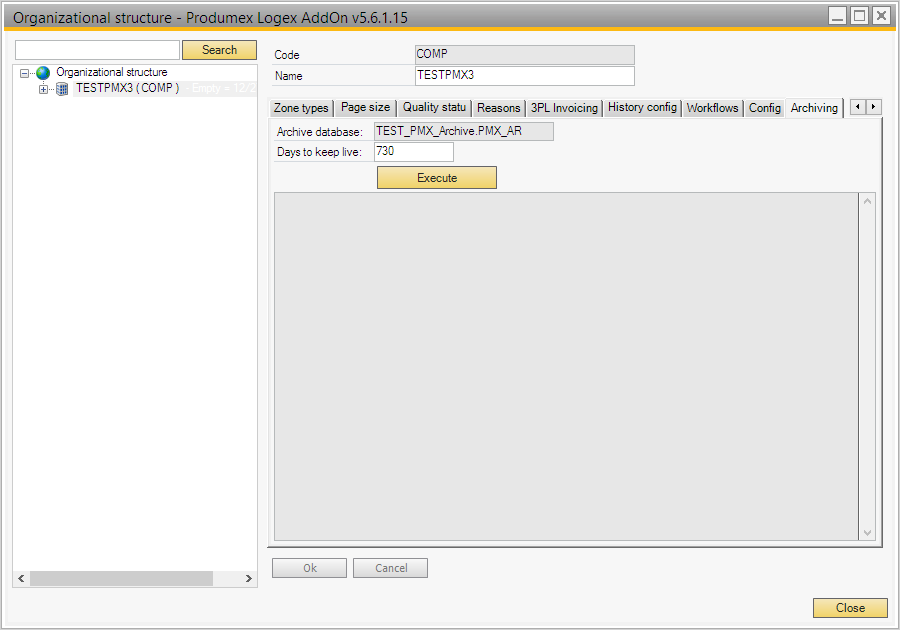Click the globe icon beside Organizational structure
Image resolution: width=900 pixels, height=630 pixels.
[x=43, y=73]
